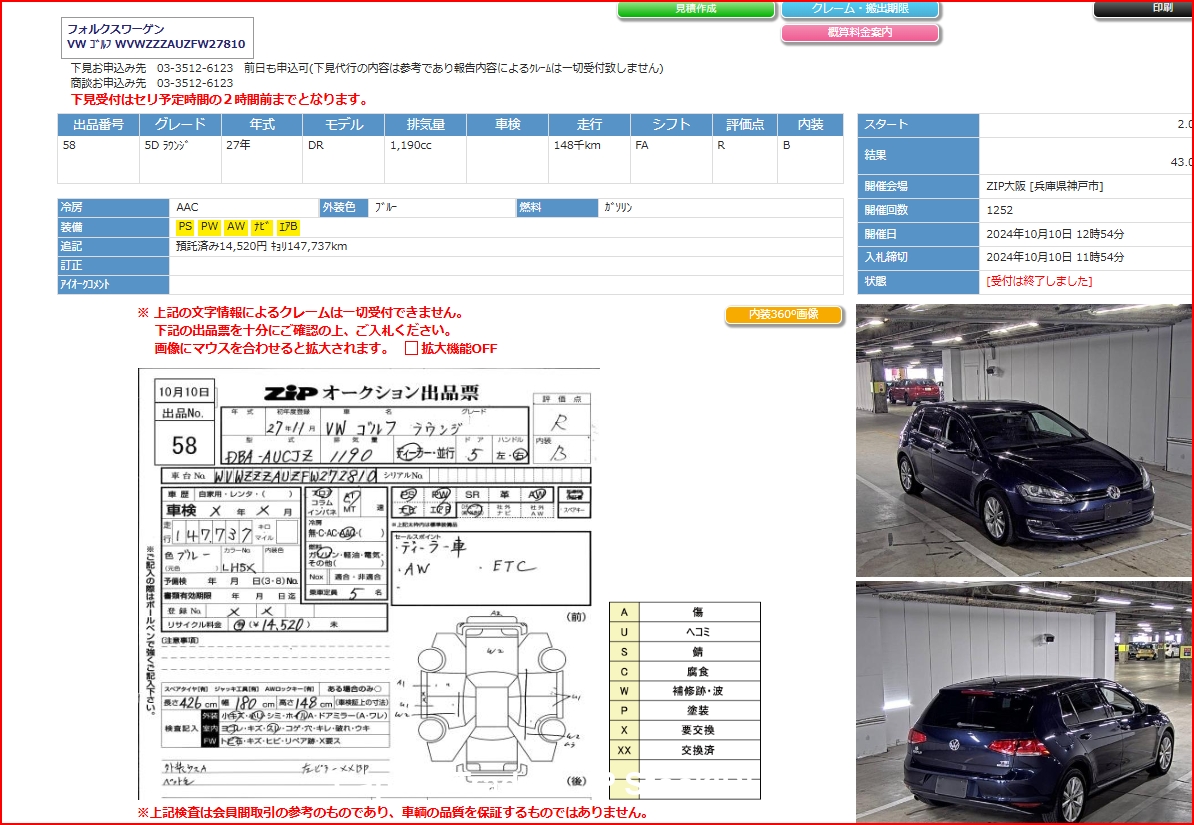
Task: Open the rear view car photo
Action: (1024, 702)
